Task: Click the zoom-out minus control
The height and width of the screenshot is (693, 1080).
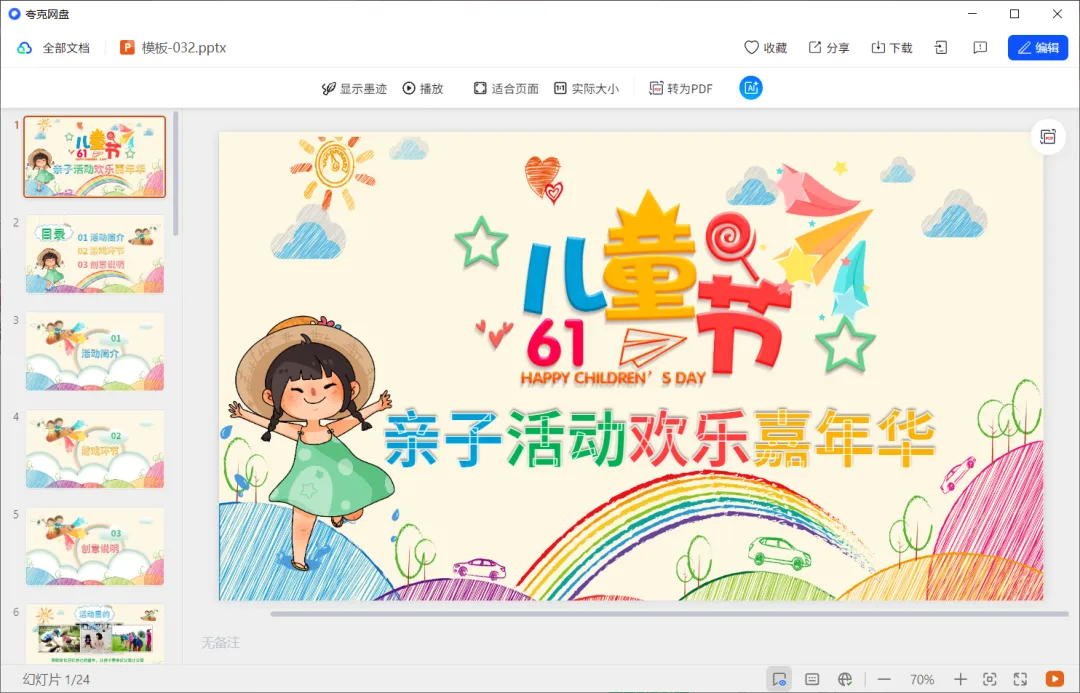Action: [x=884, y=679]
